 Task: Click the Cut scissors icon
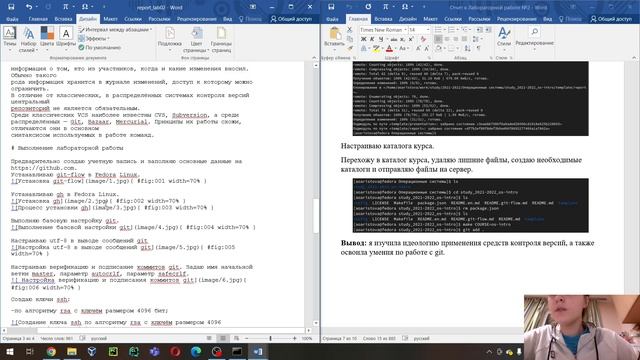[x=350, y=30]
